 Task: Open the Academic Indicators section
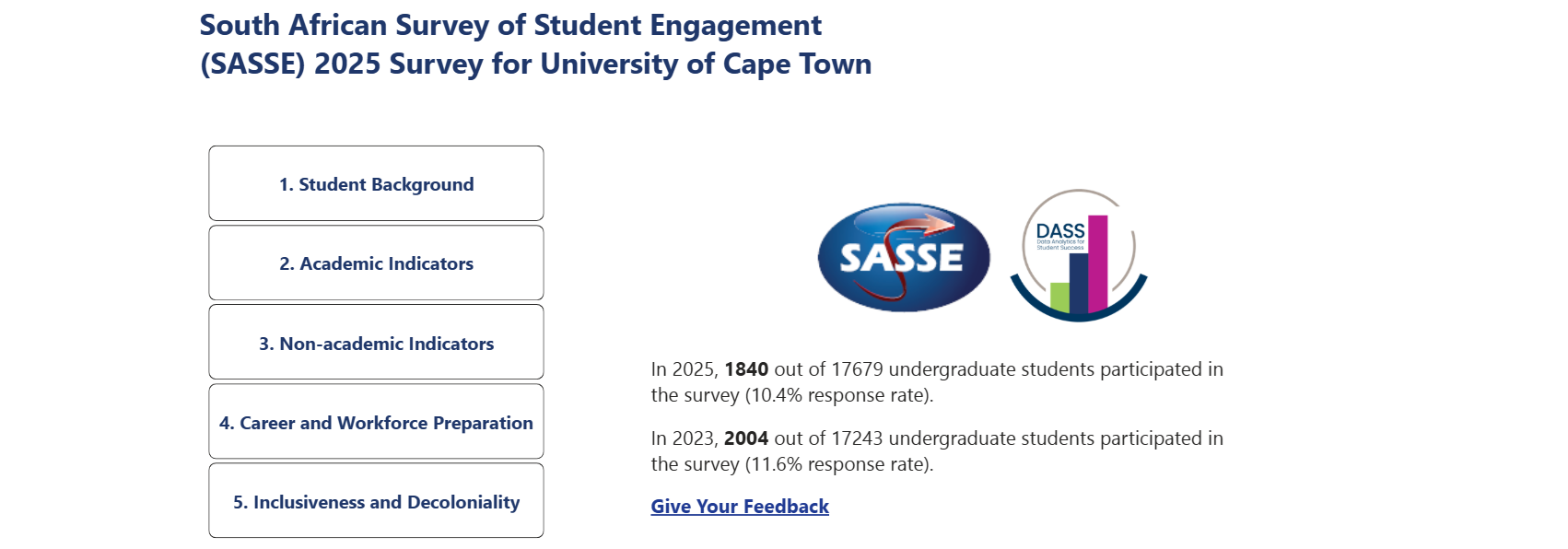376,263
